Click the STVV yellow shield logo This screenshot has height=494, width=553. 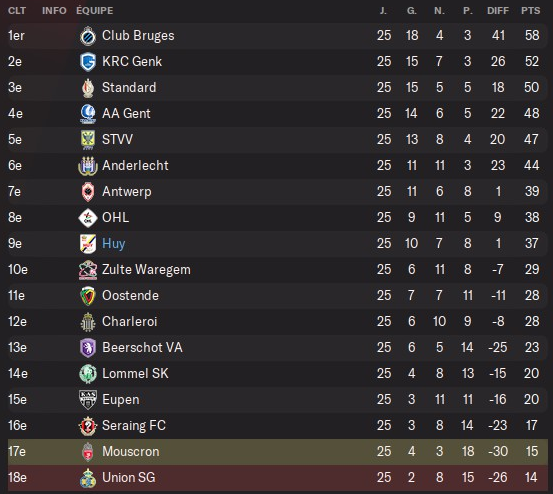(x=87, y=140)
